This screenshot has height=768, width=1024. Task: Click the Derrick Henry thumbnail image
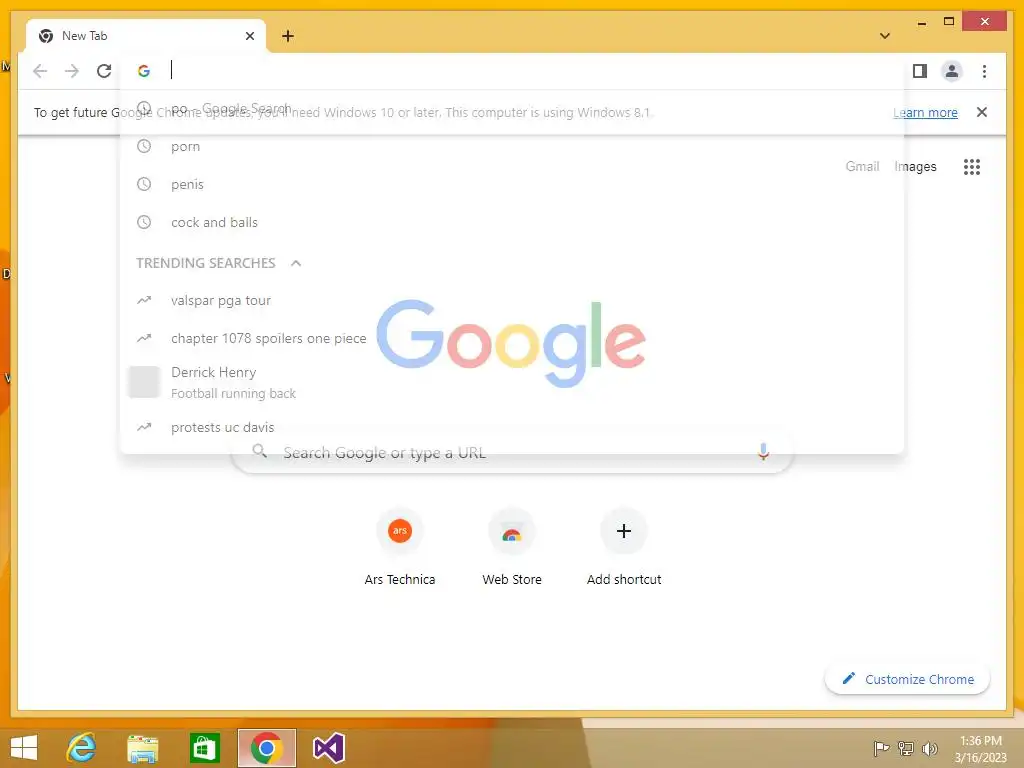point(144,382)
